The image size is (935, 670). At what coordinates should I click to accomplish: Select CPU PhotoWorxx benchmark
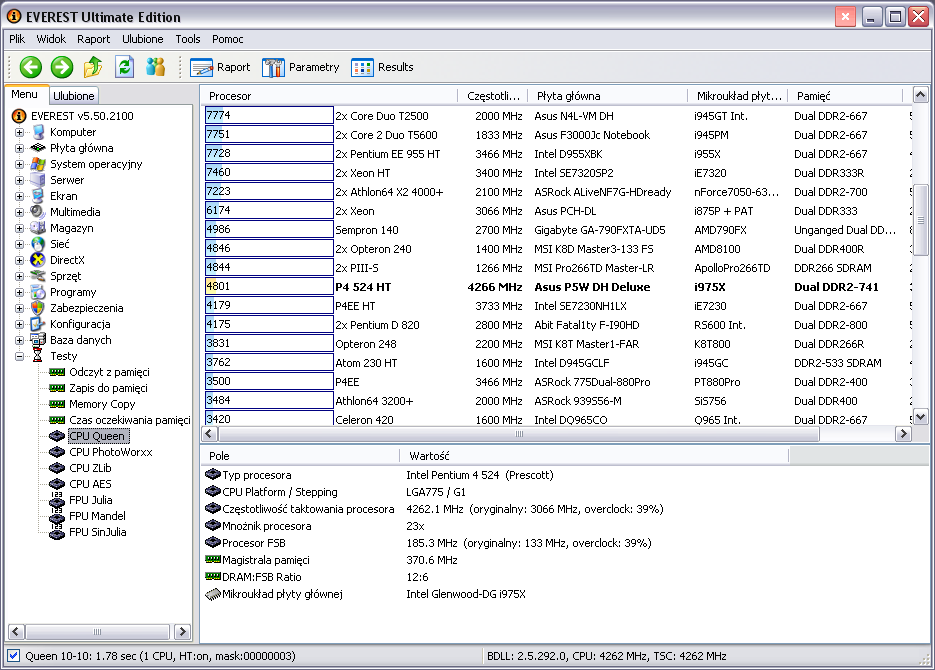[x=110, y=452]
